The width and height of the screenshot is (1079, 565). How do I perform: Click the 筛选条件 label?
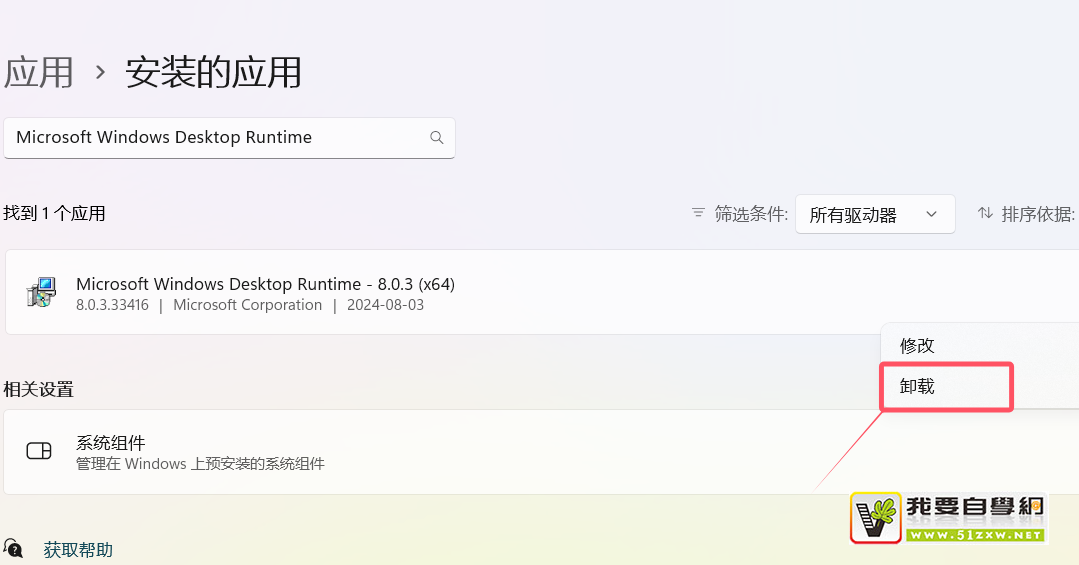click(x=751, y=214)
